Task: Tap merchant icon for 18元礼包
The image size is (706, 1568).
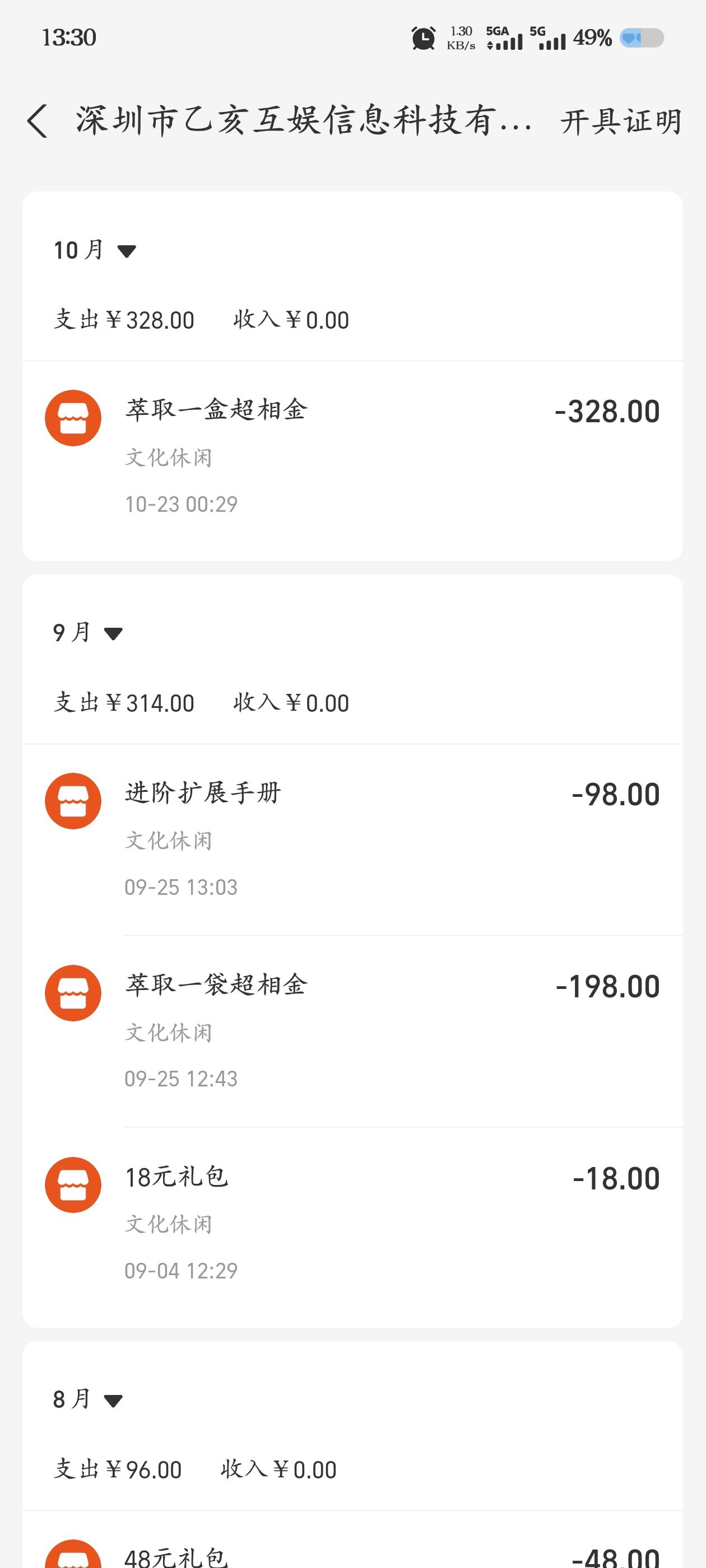Action: click(x=73, y=1184)
